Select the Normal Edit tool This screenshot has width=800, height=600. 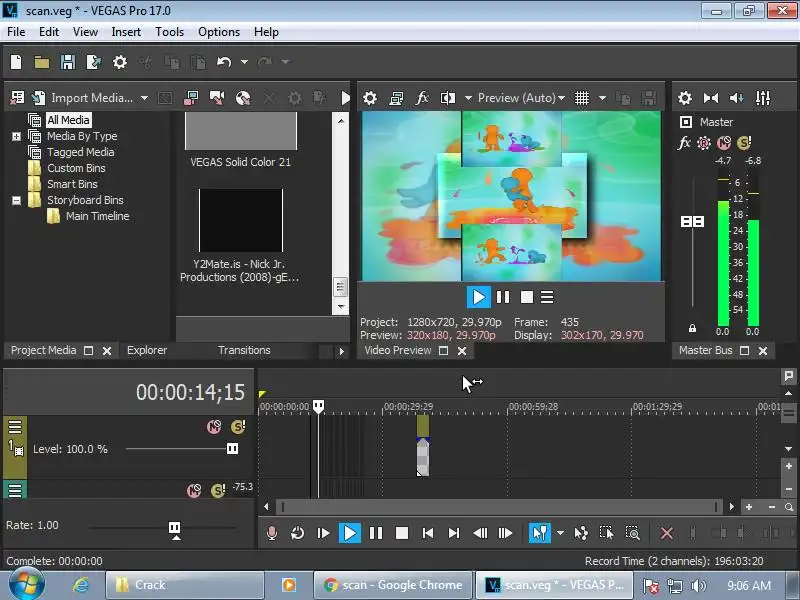coord(540,534)
